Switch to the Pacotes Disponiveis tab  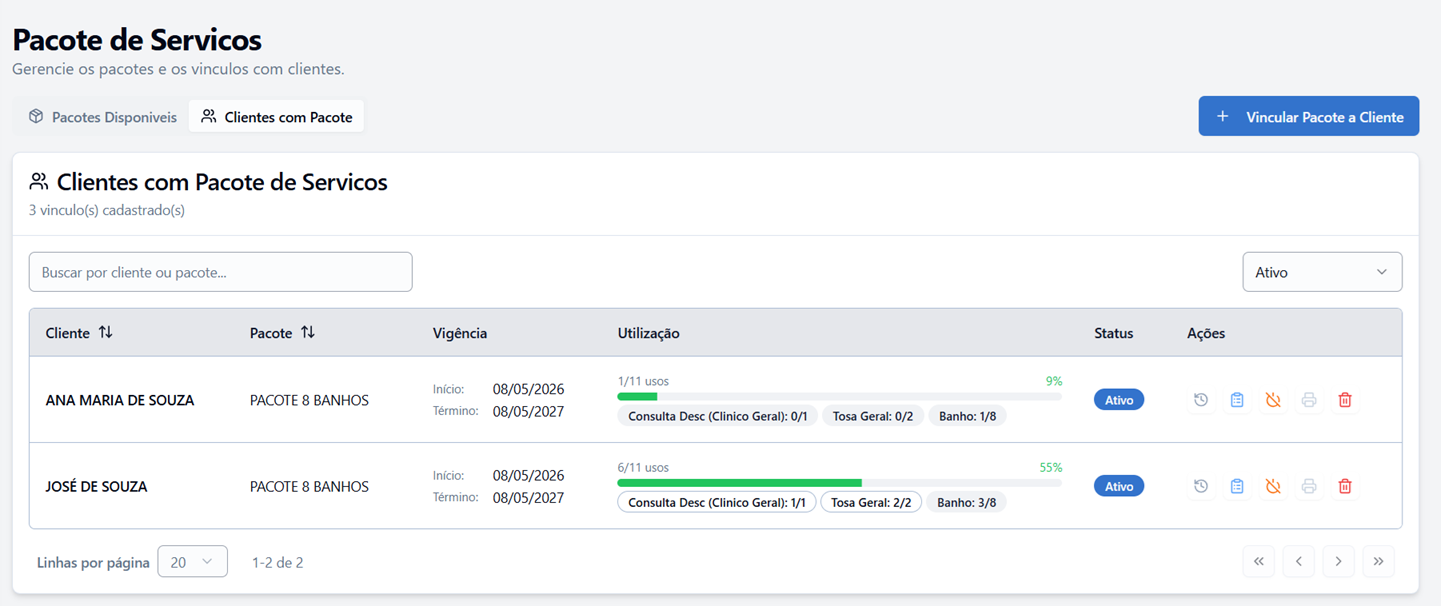click(102, 117)
